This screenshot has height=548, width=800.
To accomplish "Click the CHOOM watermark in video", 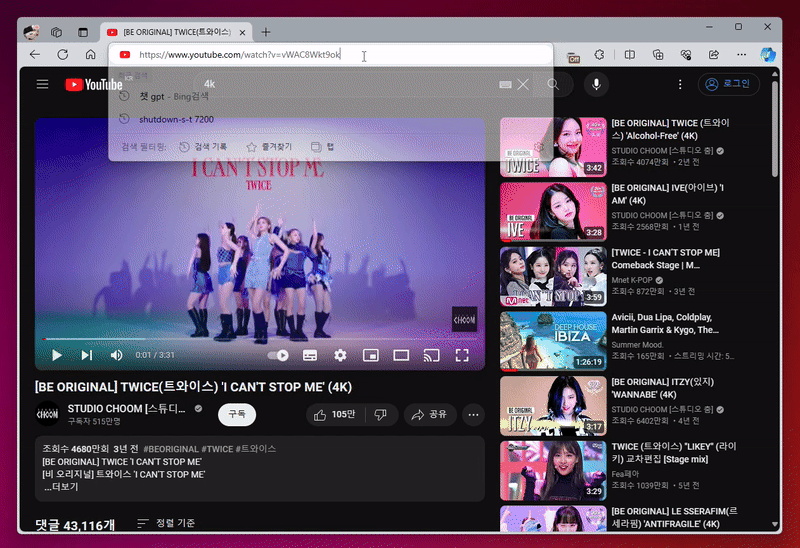I will [x=464, y=319].
